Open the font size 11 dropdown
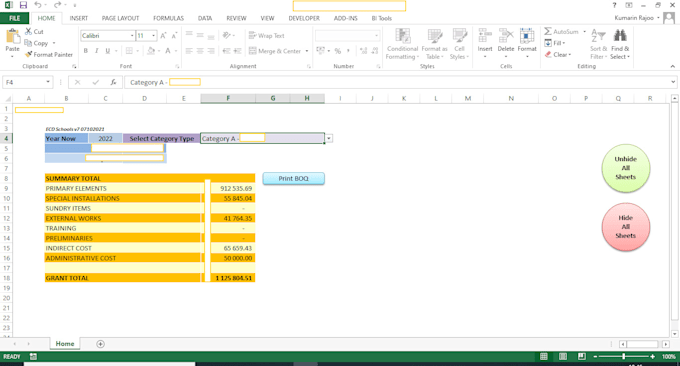 click(x=153, y=36)
